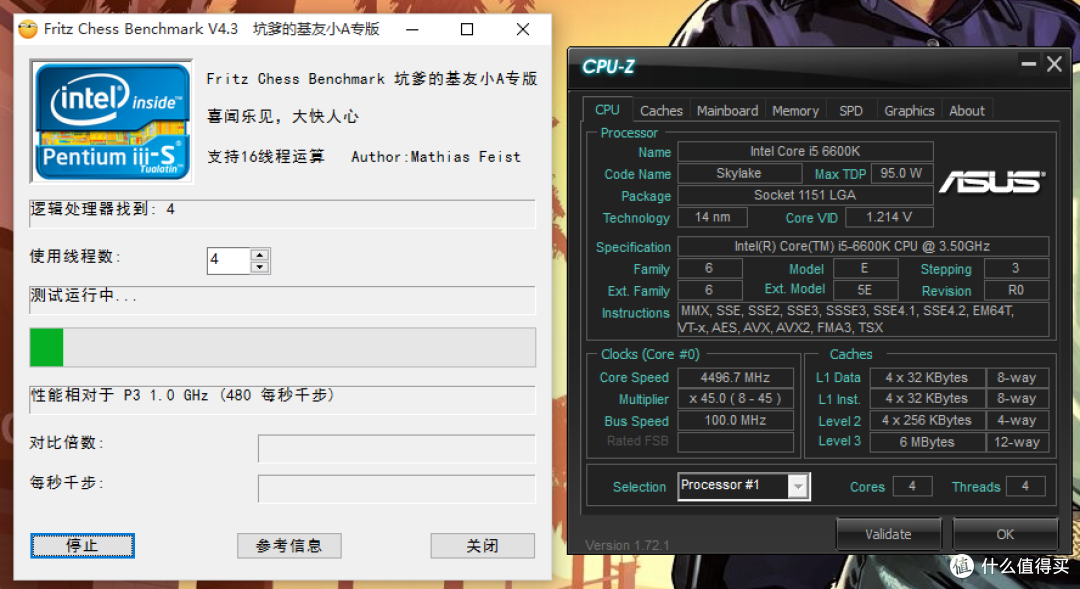Click the processor name 'Intel Core i5 6600K'

point(805,151)
